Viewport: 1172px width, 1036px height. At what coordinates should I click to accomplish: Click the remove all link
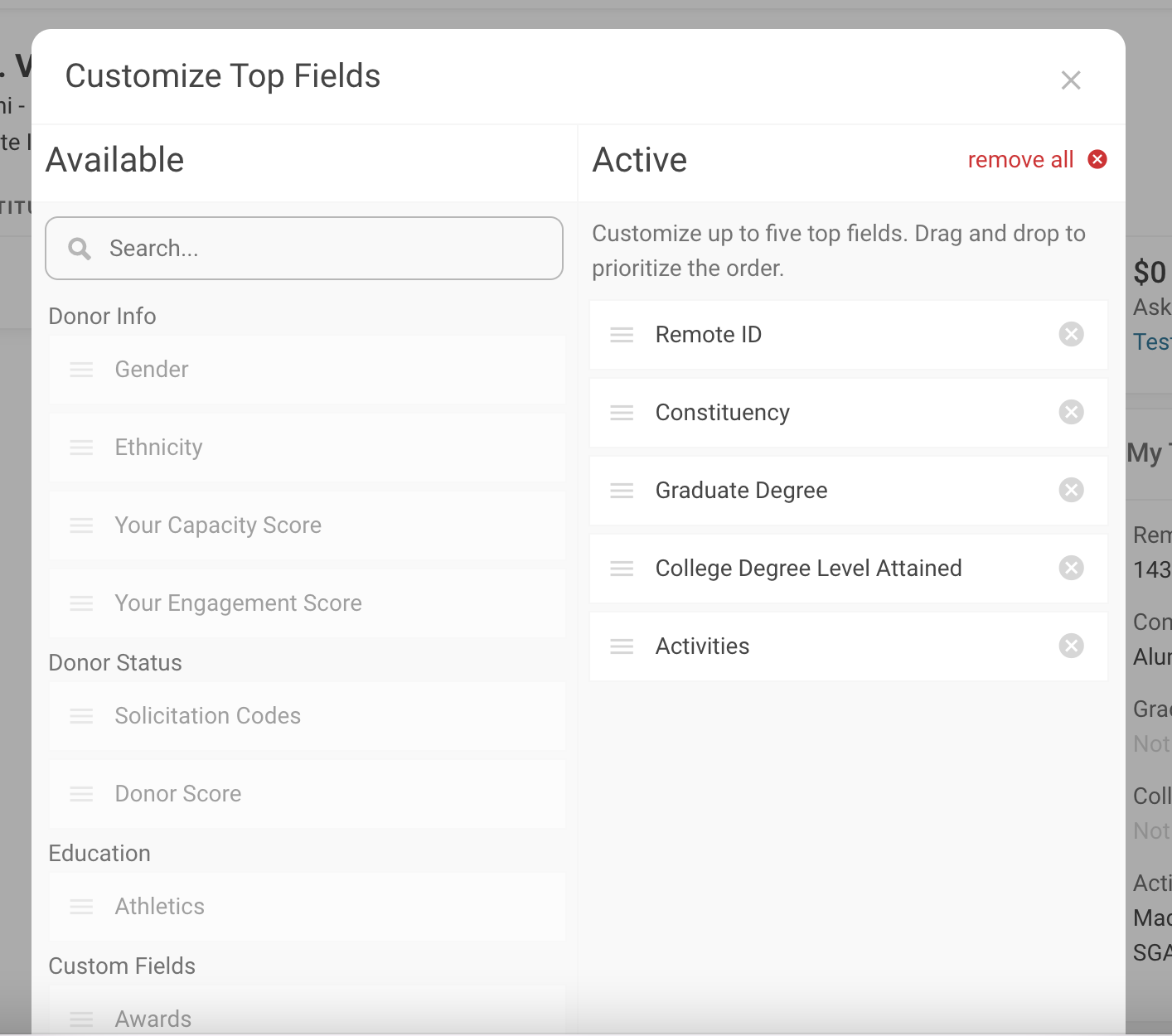click(x=1020, y=160)
